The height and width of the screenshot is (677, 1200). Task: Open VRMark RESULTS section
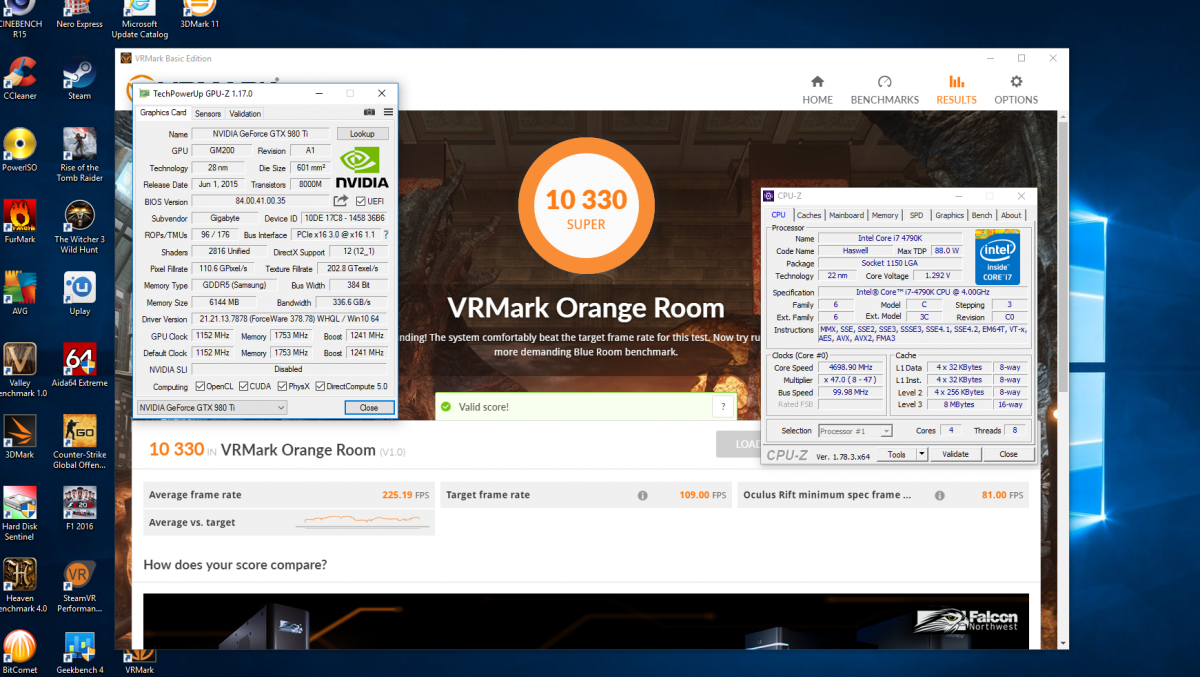pos(956,90)
